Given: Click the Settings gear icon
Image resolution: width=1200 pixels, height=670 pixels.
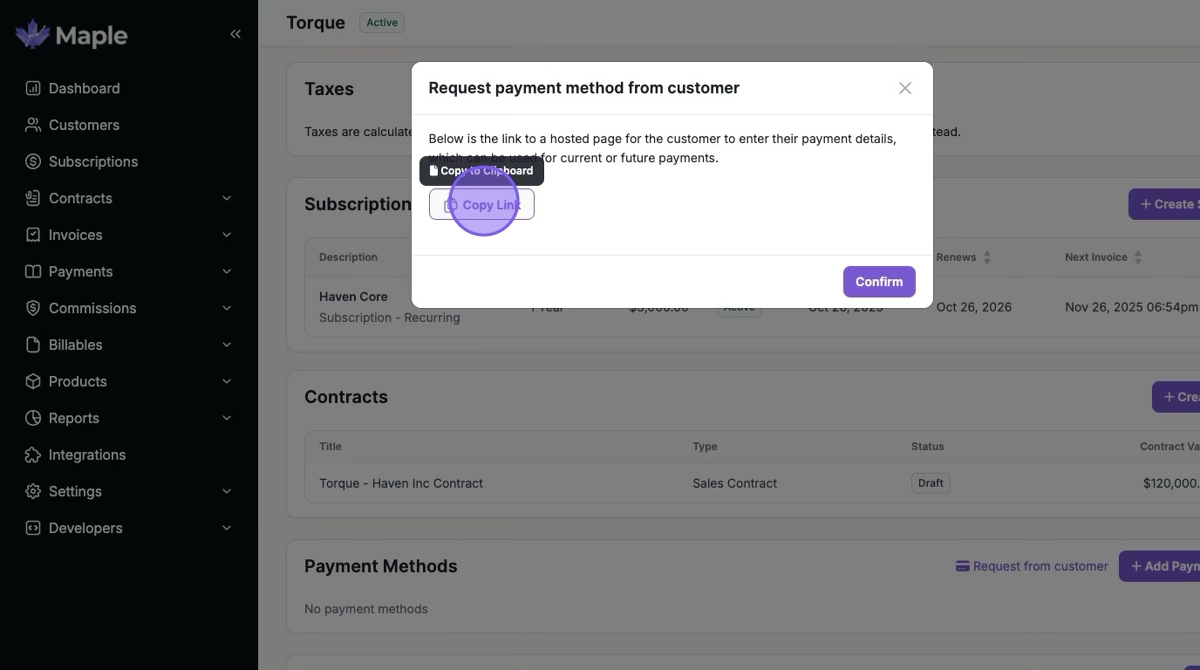Looking at the screenshot, I should pyautogui.click(x=33, y=492).
